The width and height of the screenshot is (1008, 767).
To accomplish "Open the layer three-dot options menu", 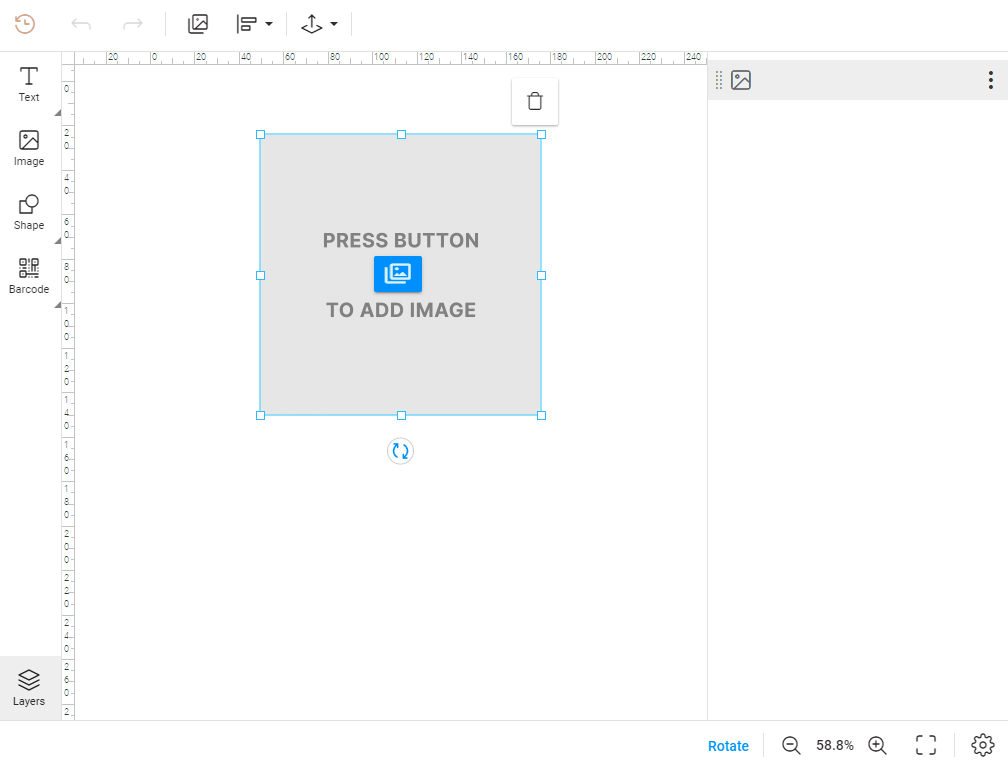I will click(991, 80).
